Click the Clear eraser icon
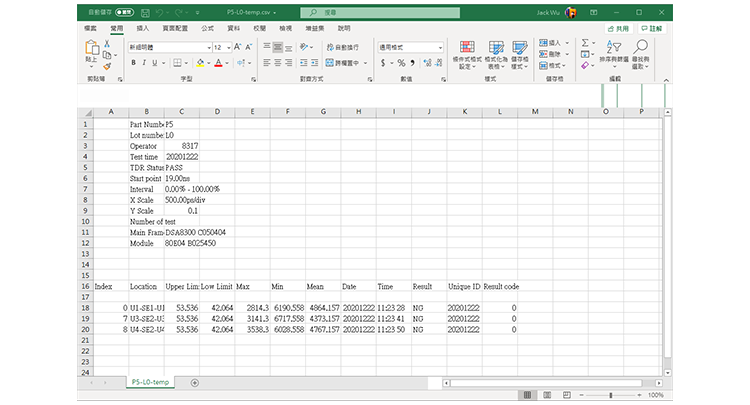This screenshot has width=750, height=405. (x=585, y=66)
